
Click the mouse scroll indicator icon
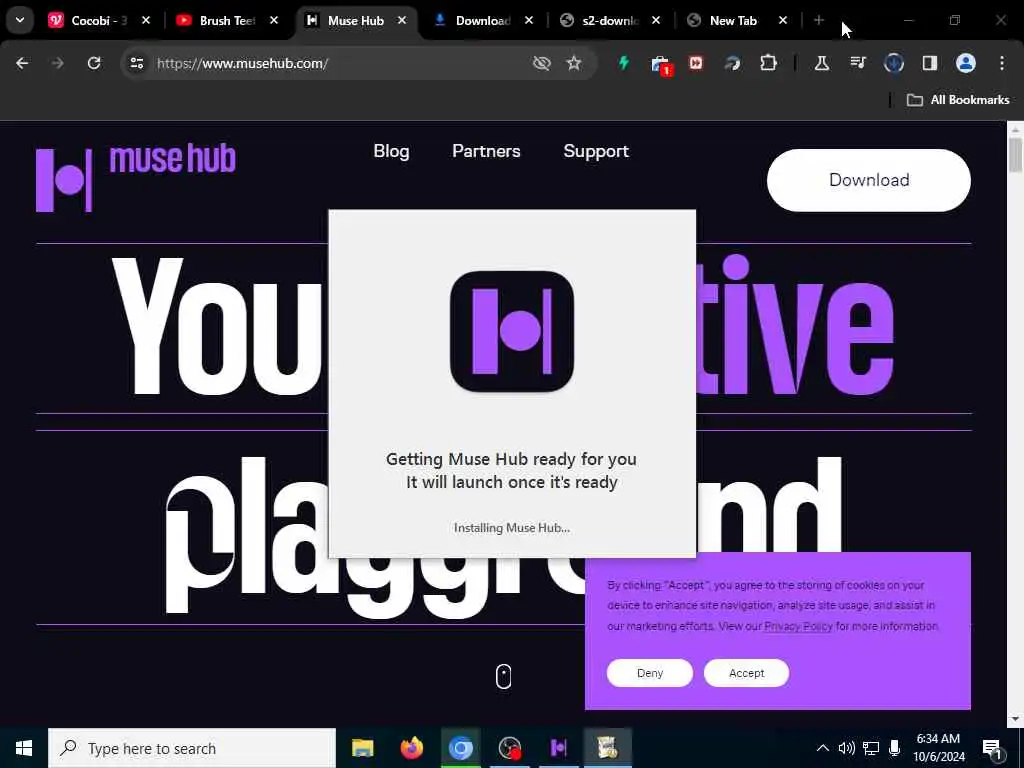pyautogui.click(x=504, y=677)
